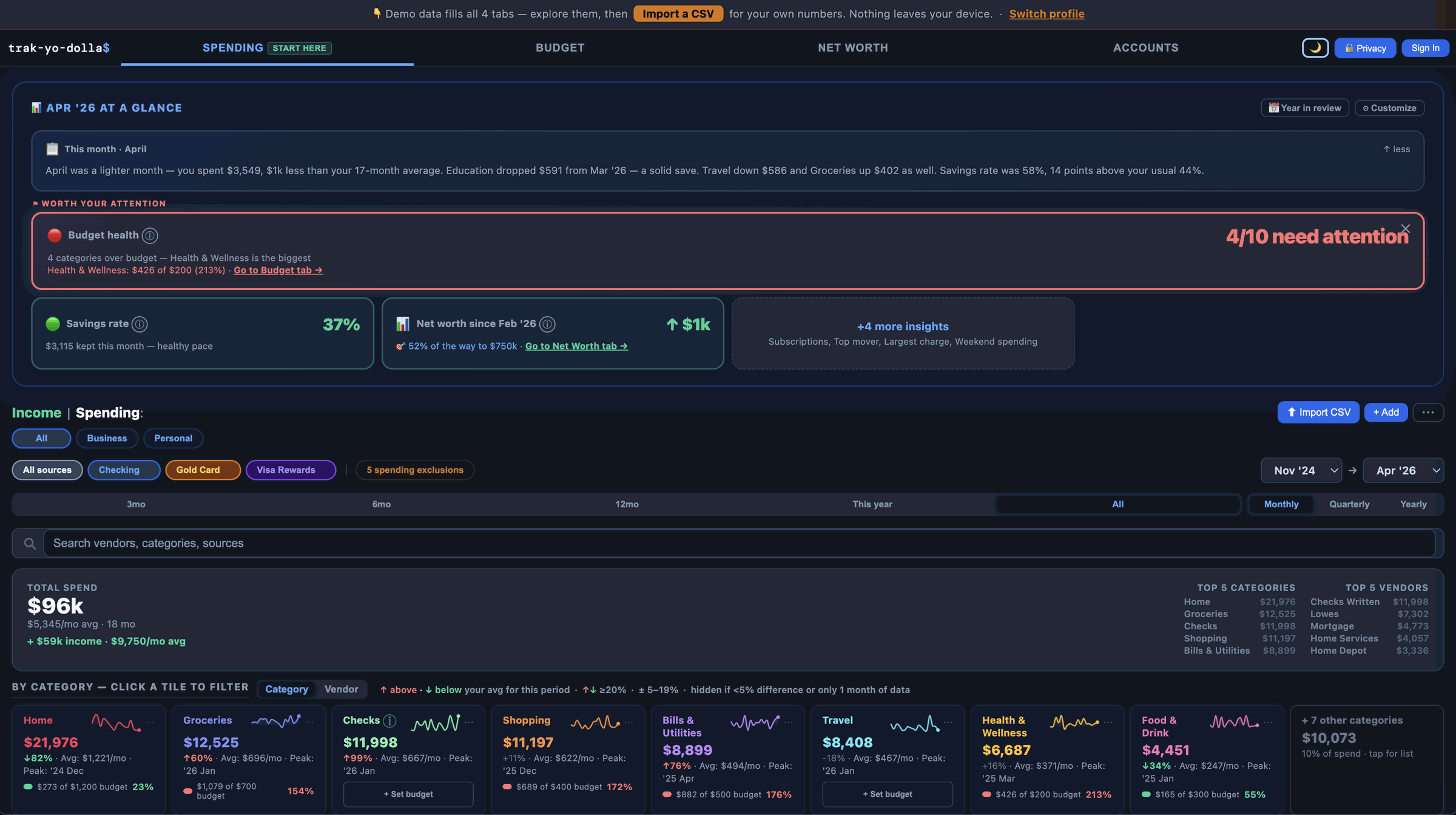Open Groceries tile options dots
Viewport: 1456px width, 815px height.
click(309, 722)
